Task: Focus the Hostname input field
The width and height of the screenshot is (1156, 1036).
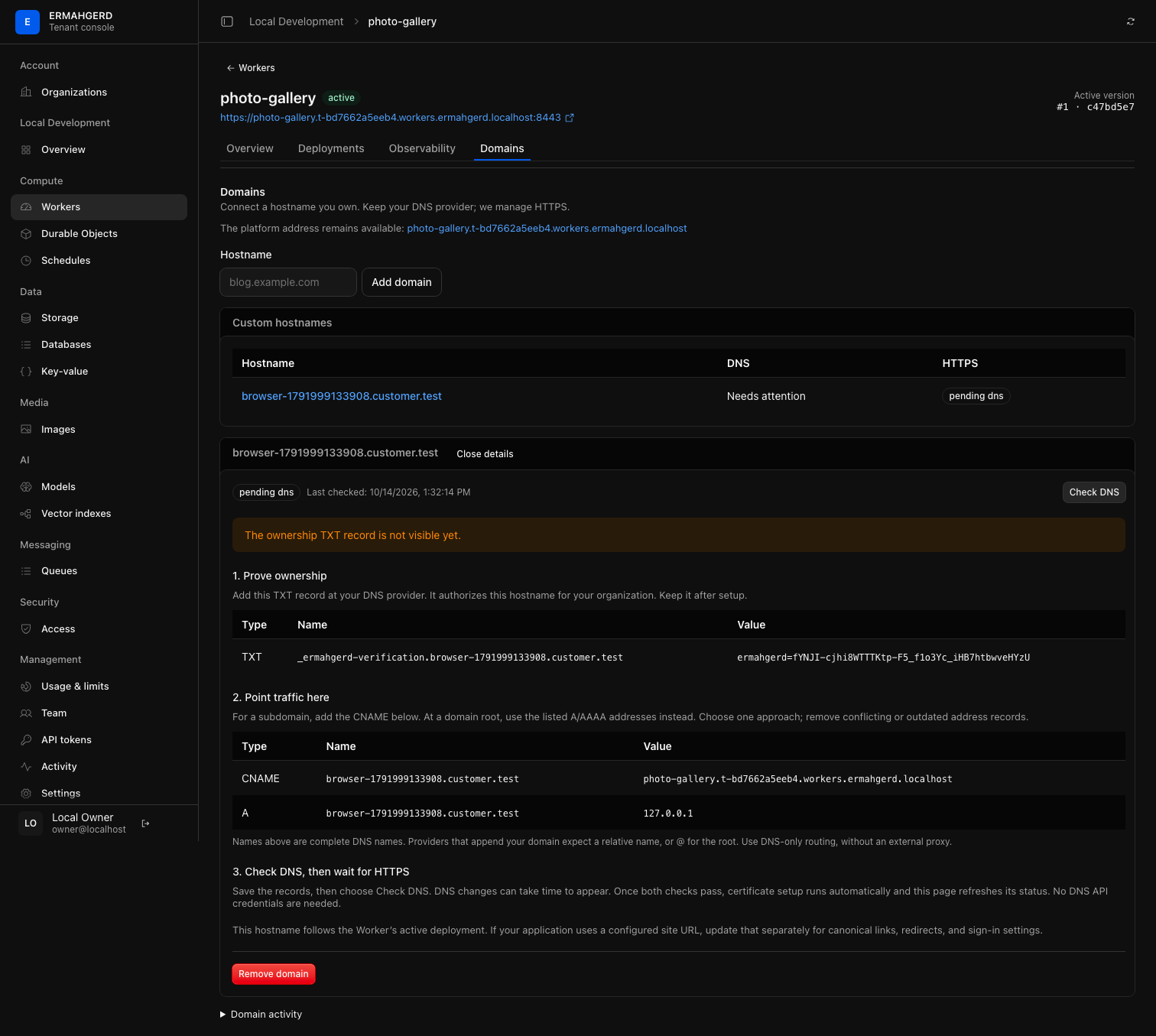Action: tap(288, 282)
